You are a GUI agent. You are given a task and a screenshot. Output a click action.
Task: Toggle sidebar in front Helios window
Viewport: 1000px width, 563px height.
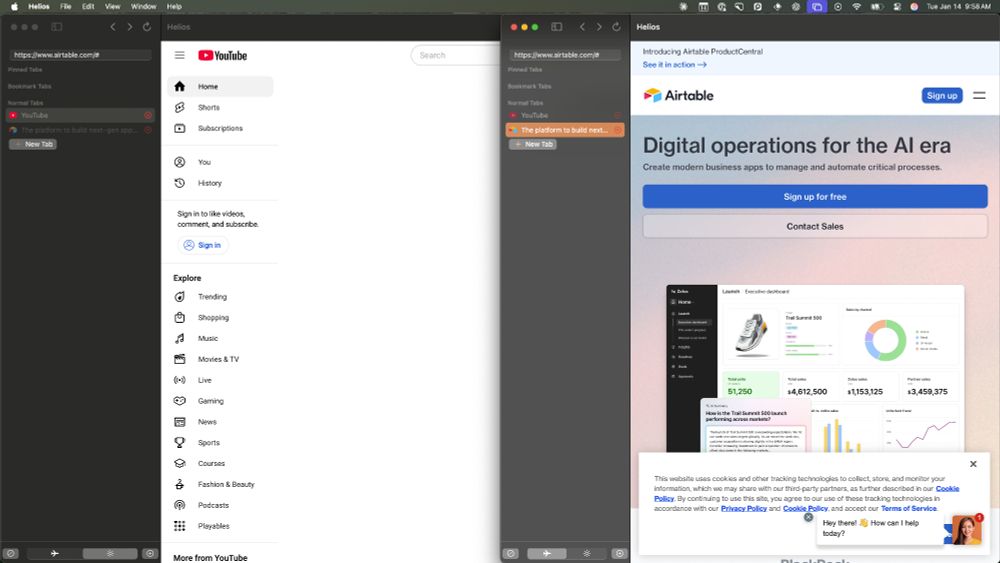coord(557,27)
